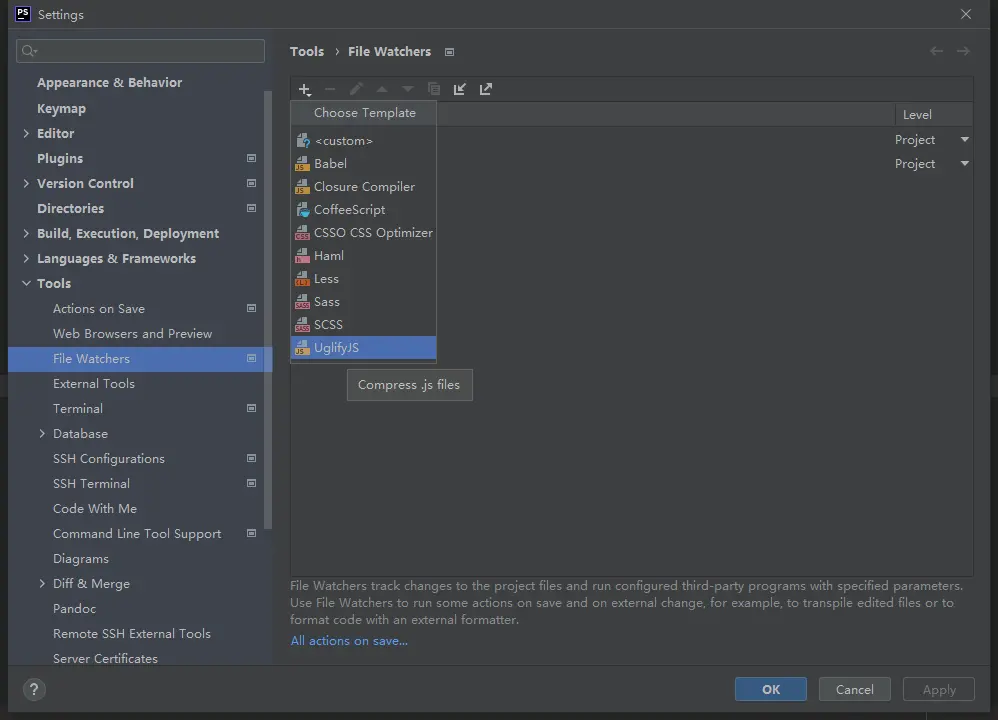Select Server Certificates

[105, 659]
